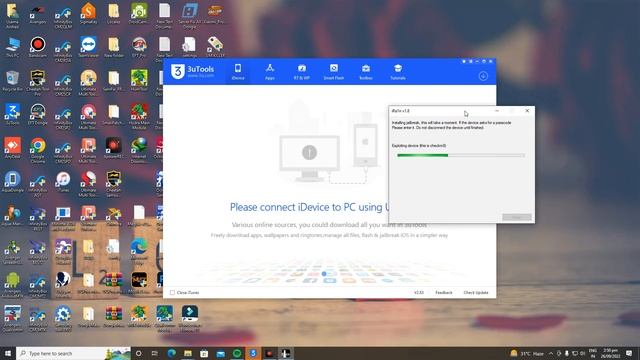Open the Windows Start menu

7,353
